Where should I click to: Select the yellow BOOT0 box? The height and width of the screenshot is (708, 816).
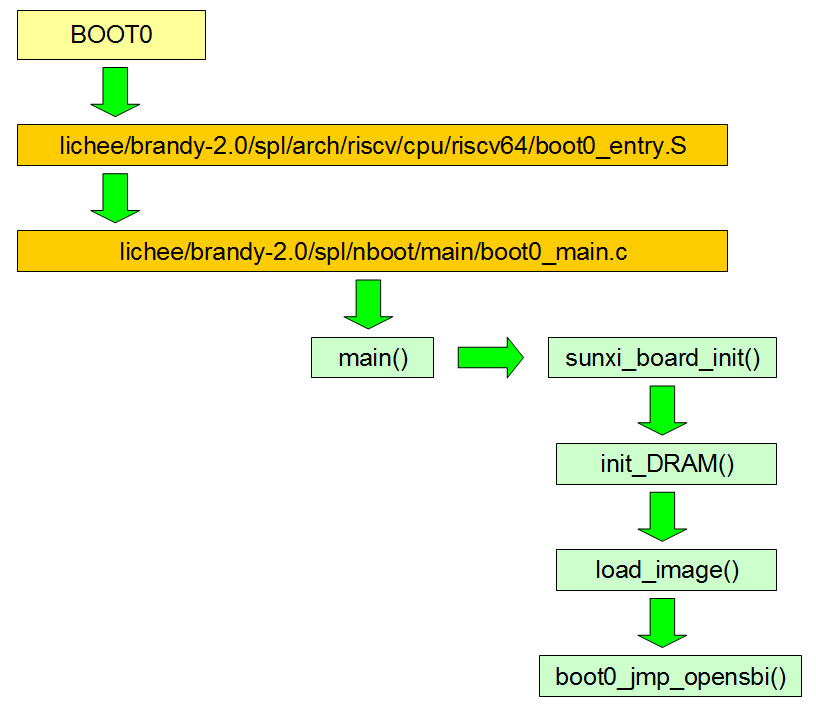click(x=111, y=35)
